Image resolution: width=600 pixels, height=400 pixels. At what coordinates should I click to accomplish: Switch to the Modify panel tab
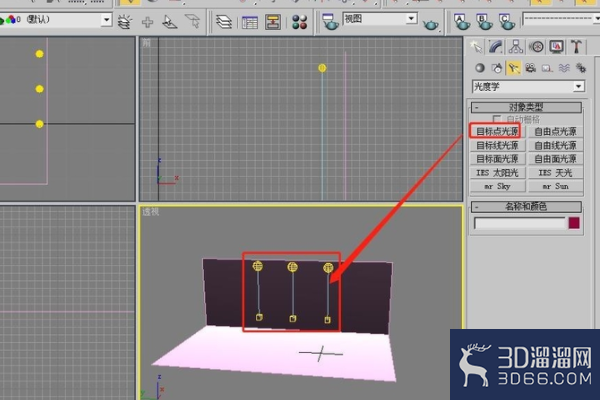click(x=496, y=47)
